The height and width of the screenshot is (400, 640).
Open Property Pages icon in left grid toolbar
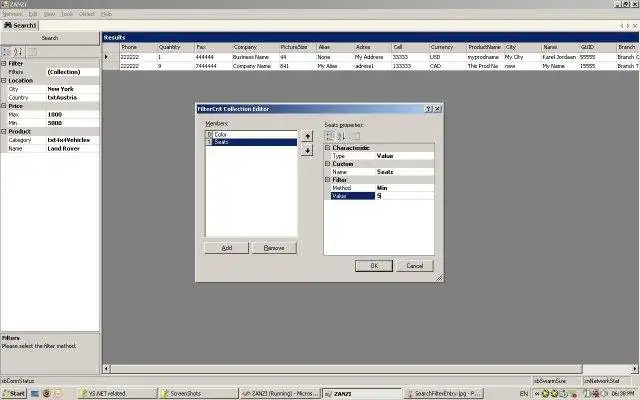[x=32, y=52]
